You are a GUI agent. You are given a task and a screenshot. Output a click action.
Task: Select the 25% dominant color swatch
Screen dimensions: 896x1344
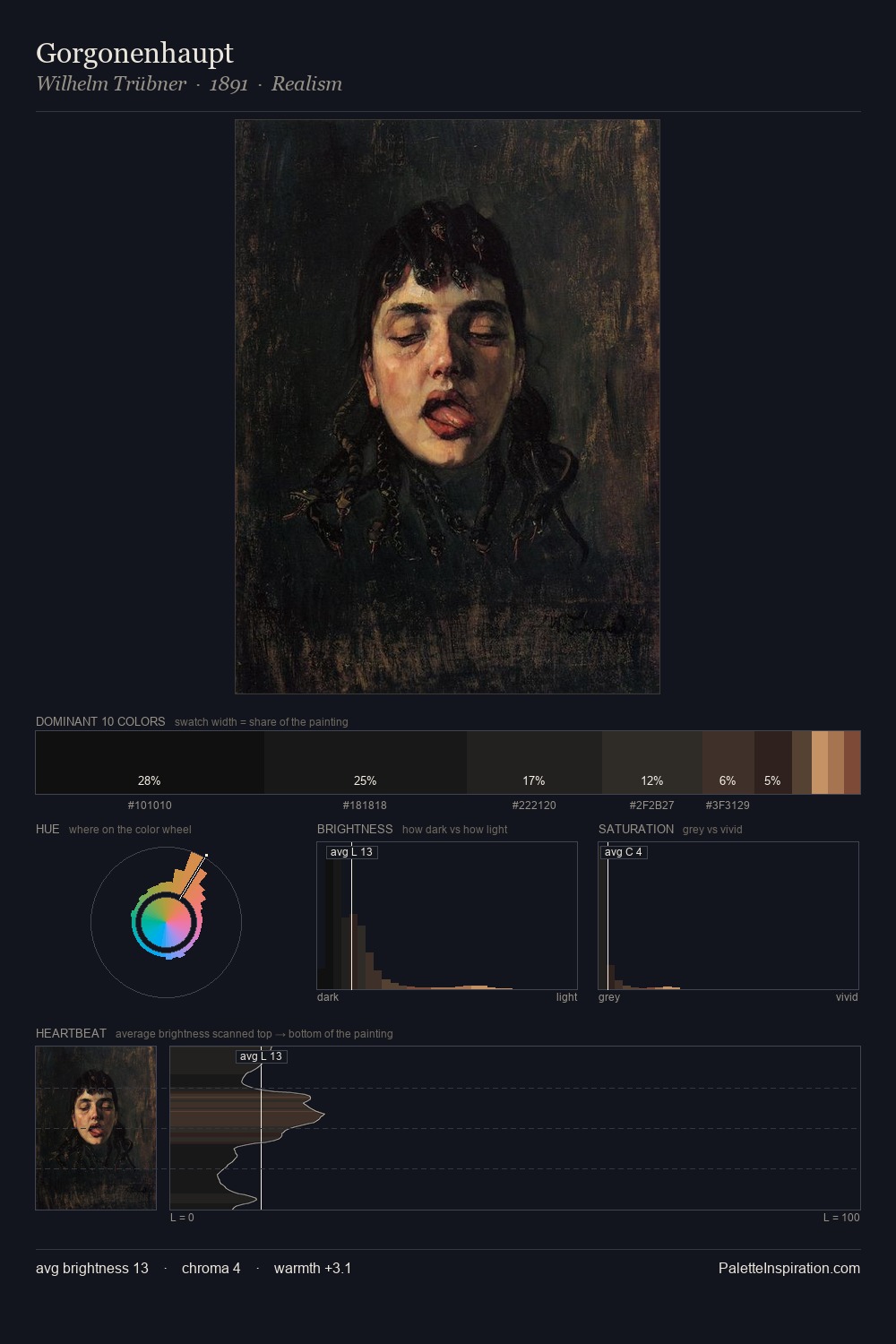(366, 762)
